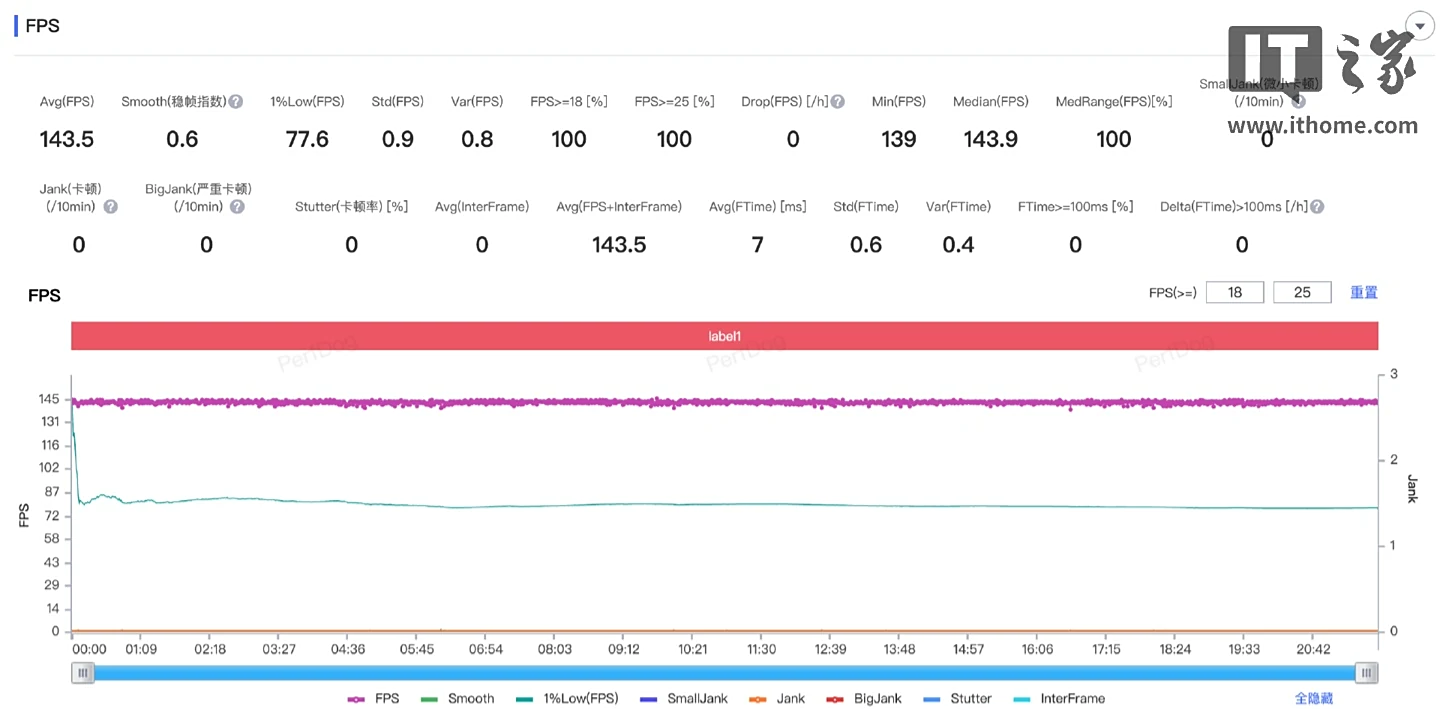Click help icon under Jank(卡顿) label

[111, 207]
